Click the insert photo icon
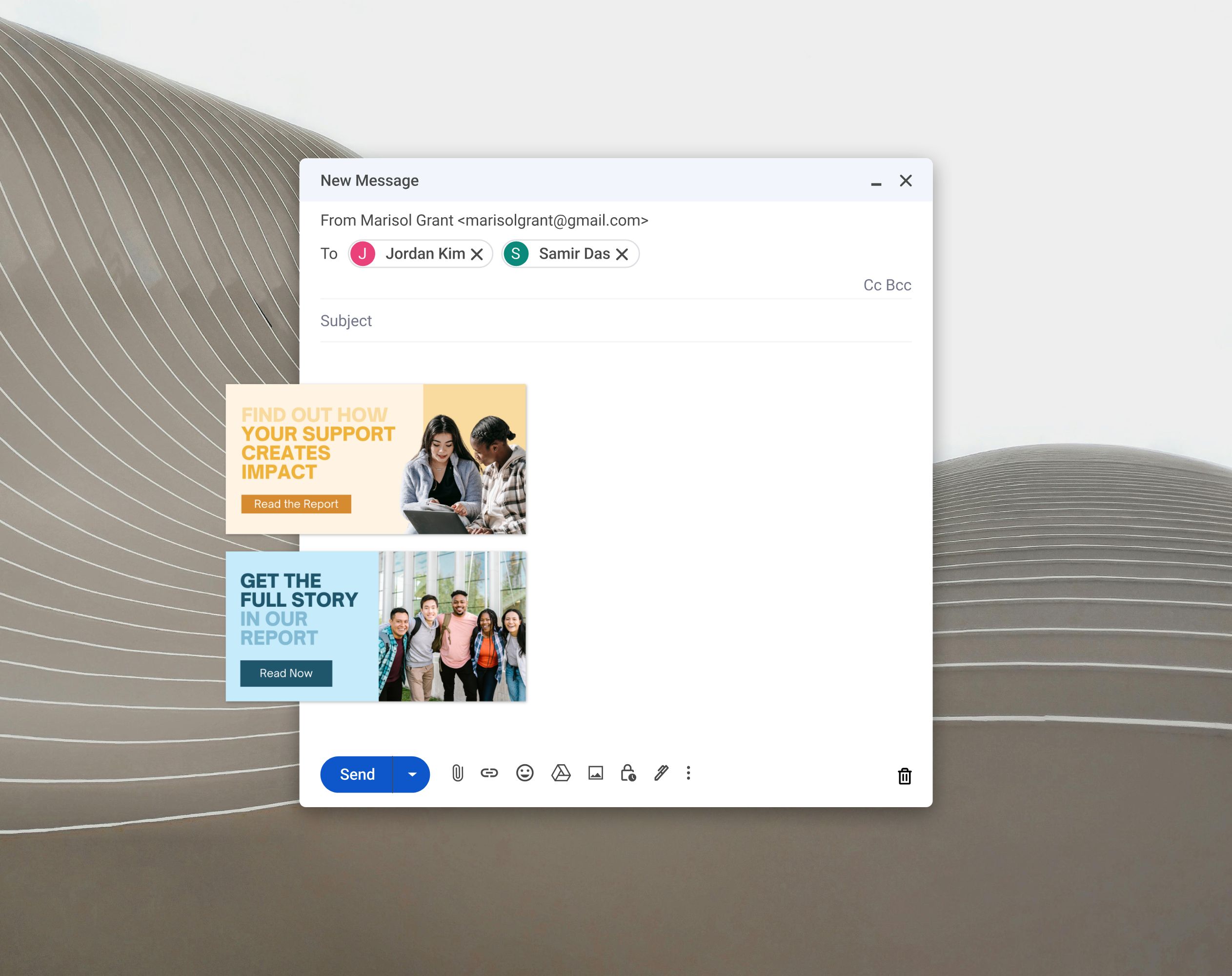Image resolution: width=1232 pixels, height=976 pixels. (595, 773)
